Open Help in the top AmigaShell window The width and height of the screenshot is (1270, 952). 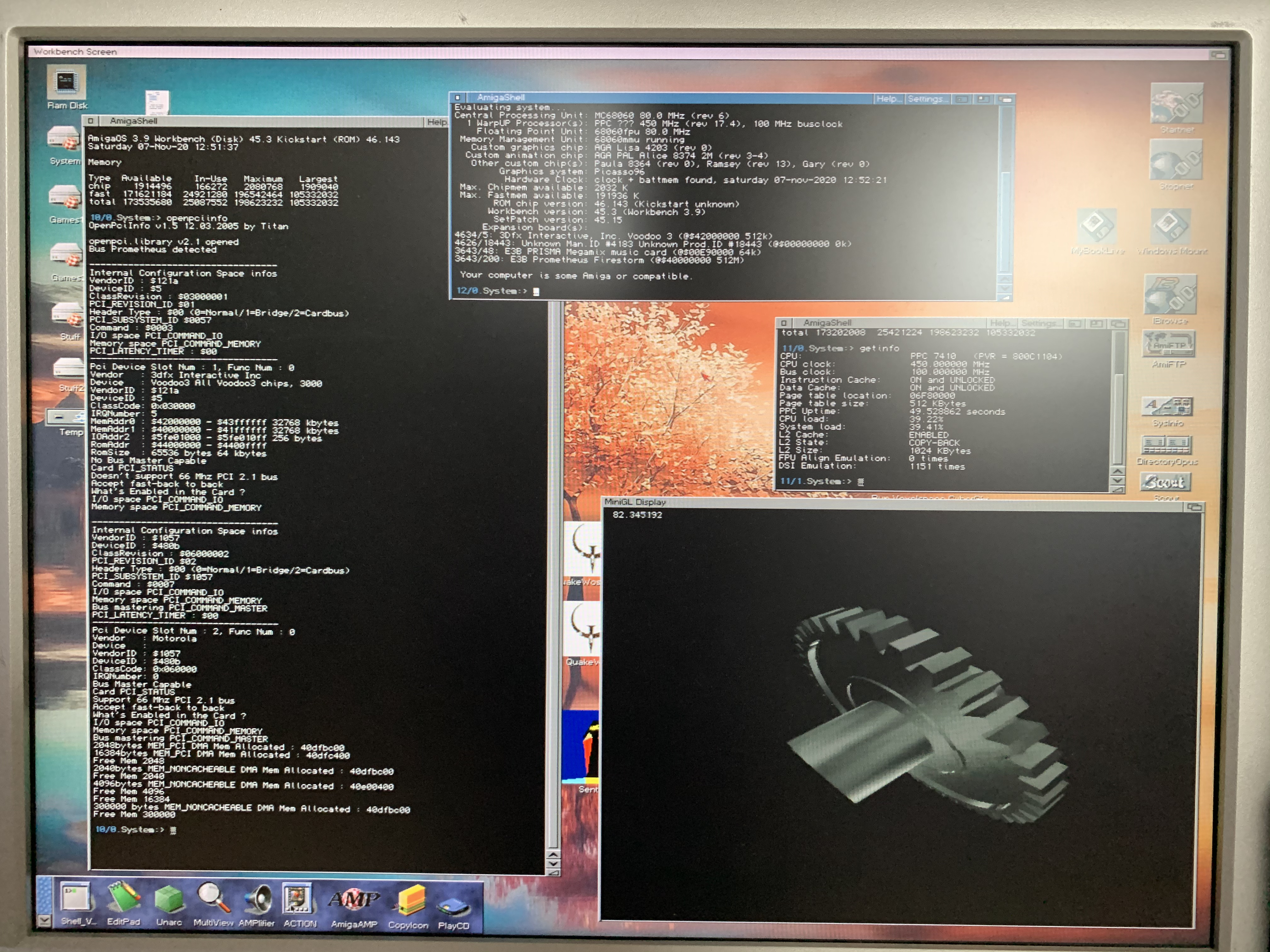[x=888, y=99]
